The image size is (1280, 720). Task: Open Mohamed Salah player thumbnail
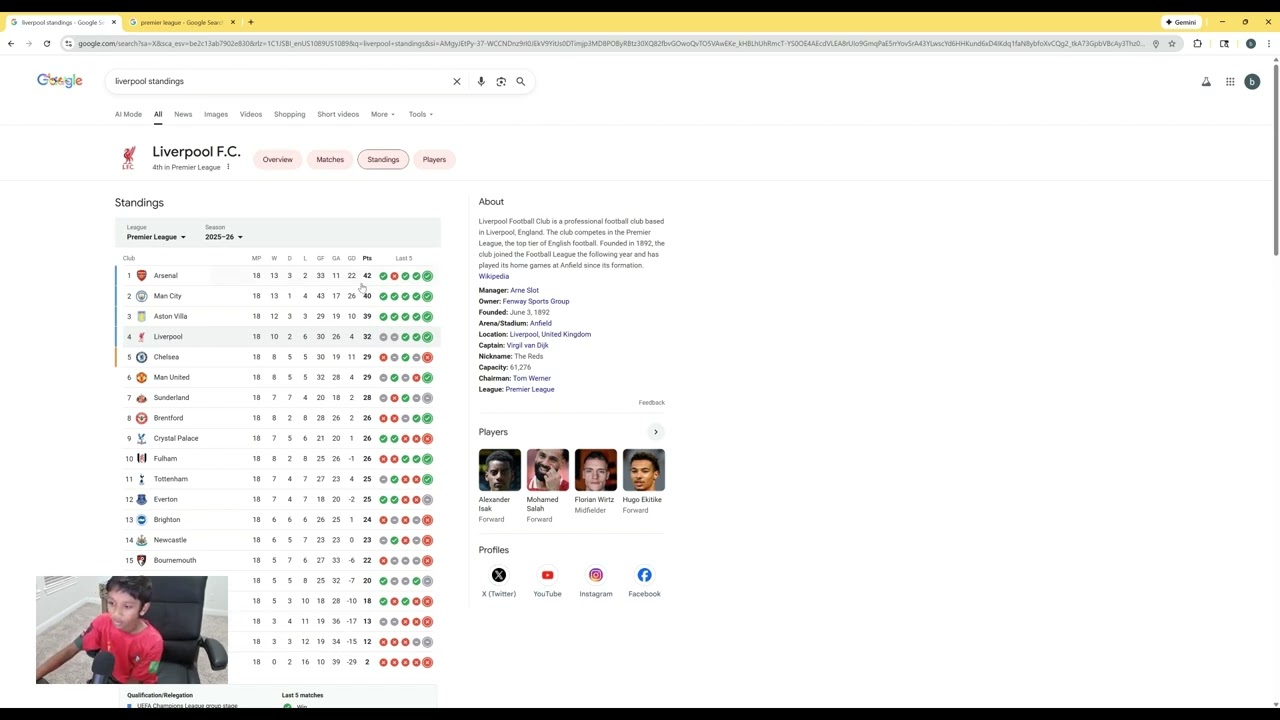point(548,470)
